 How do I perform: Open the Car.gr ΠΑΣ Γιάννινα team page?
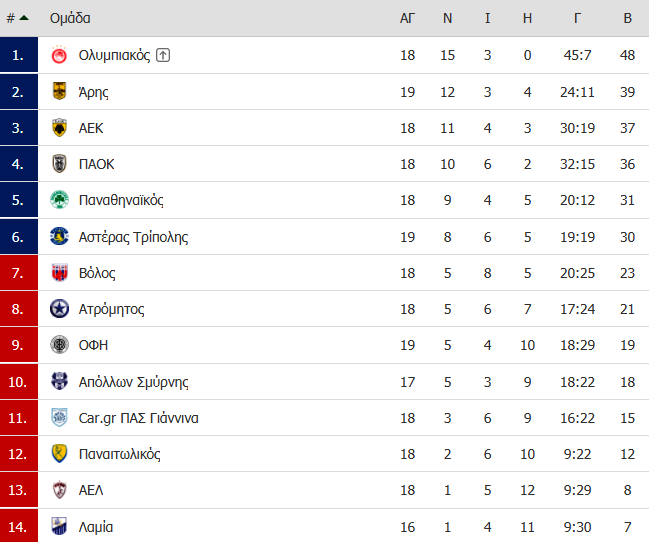139,418
